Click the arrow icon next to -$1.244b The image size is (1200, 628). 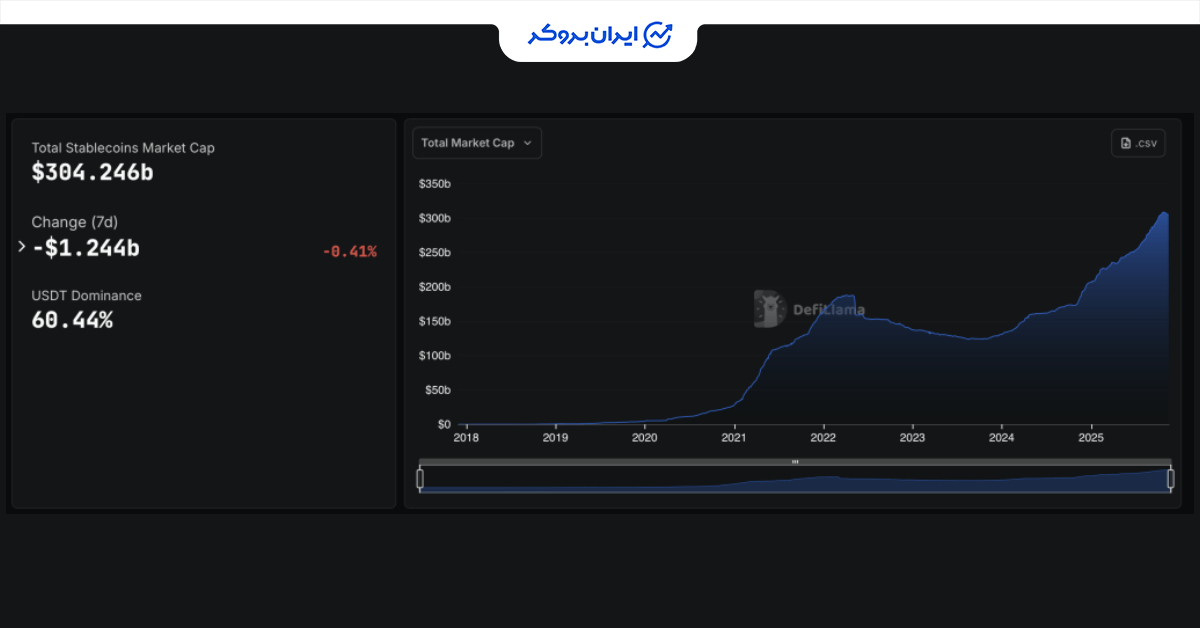pos(21,247)
